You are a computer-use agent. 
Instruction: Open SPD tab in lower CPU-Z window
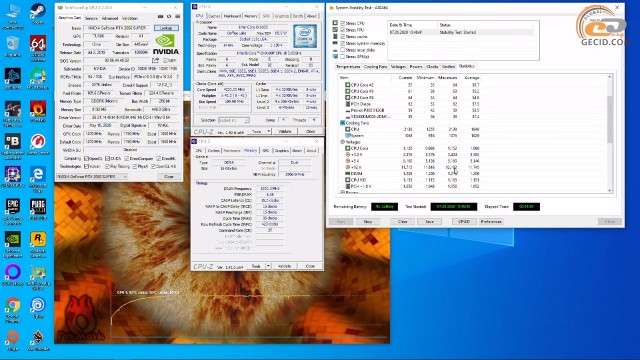266,151
